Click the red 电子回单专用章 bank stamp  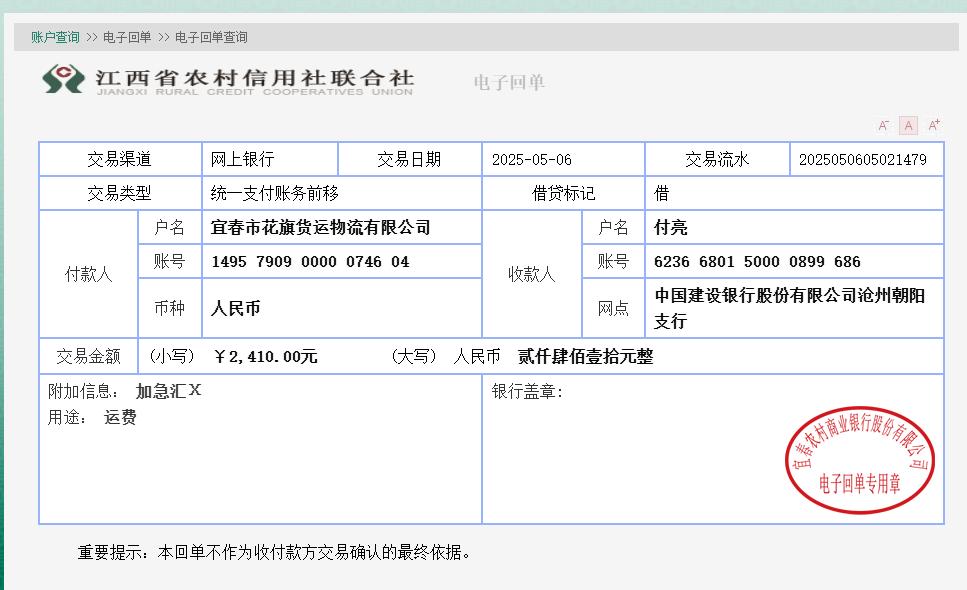tap(860, 460)
